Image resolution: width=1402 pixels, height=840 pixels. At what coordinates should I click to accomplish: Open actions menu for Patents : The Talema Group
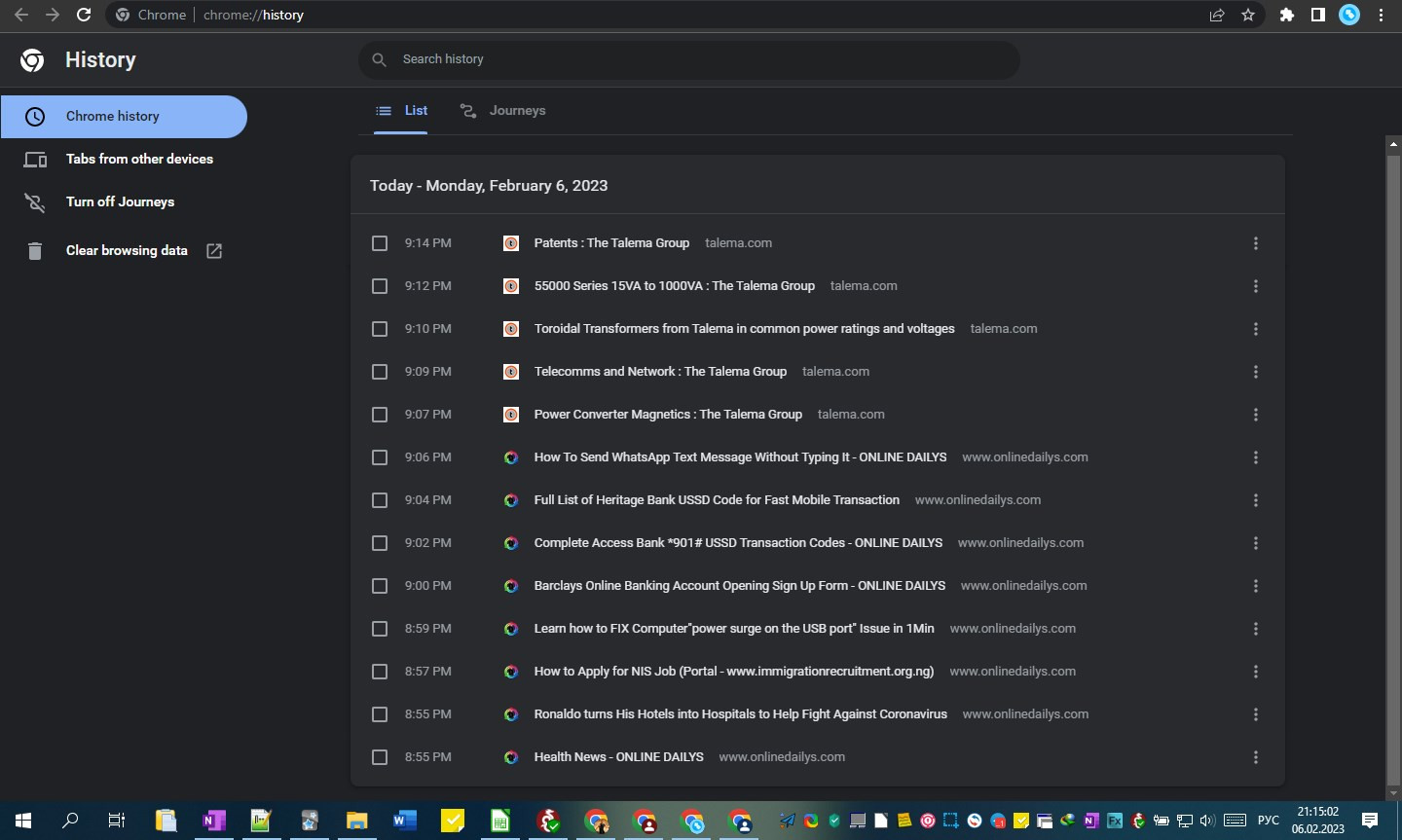coord(1256,243)
